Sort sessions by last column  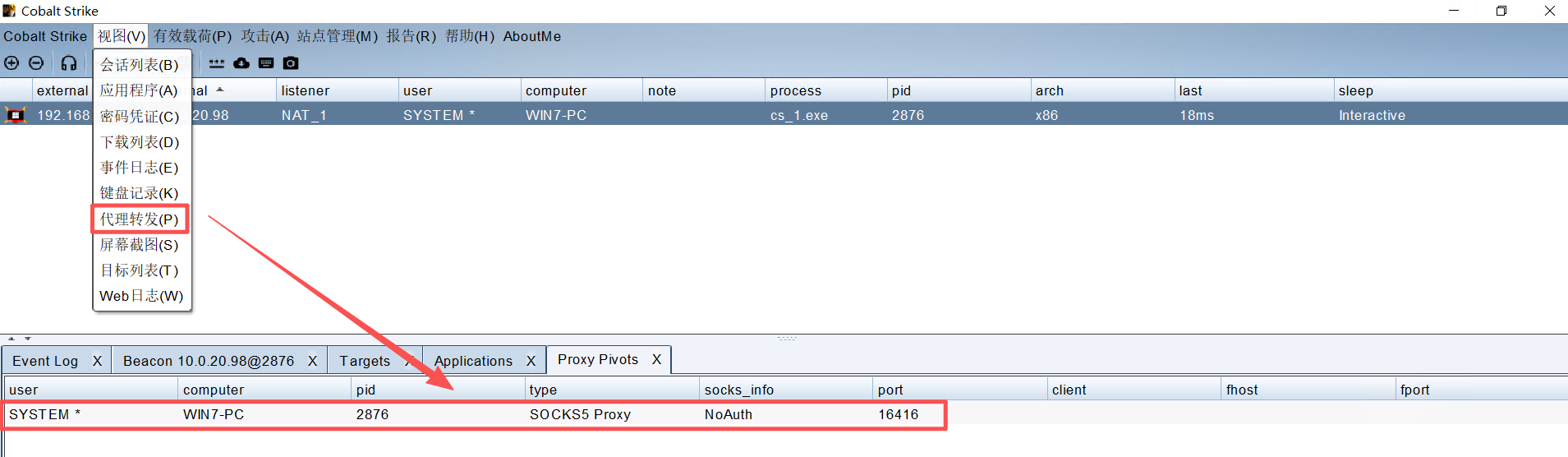pos(1253,90)
